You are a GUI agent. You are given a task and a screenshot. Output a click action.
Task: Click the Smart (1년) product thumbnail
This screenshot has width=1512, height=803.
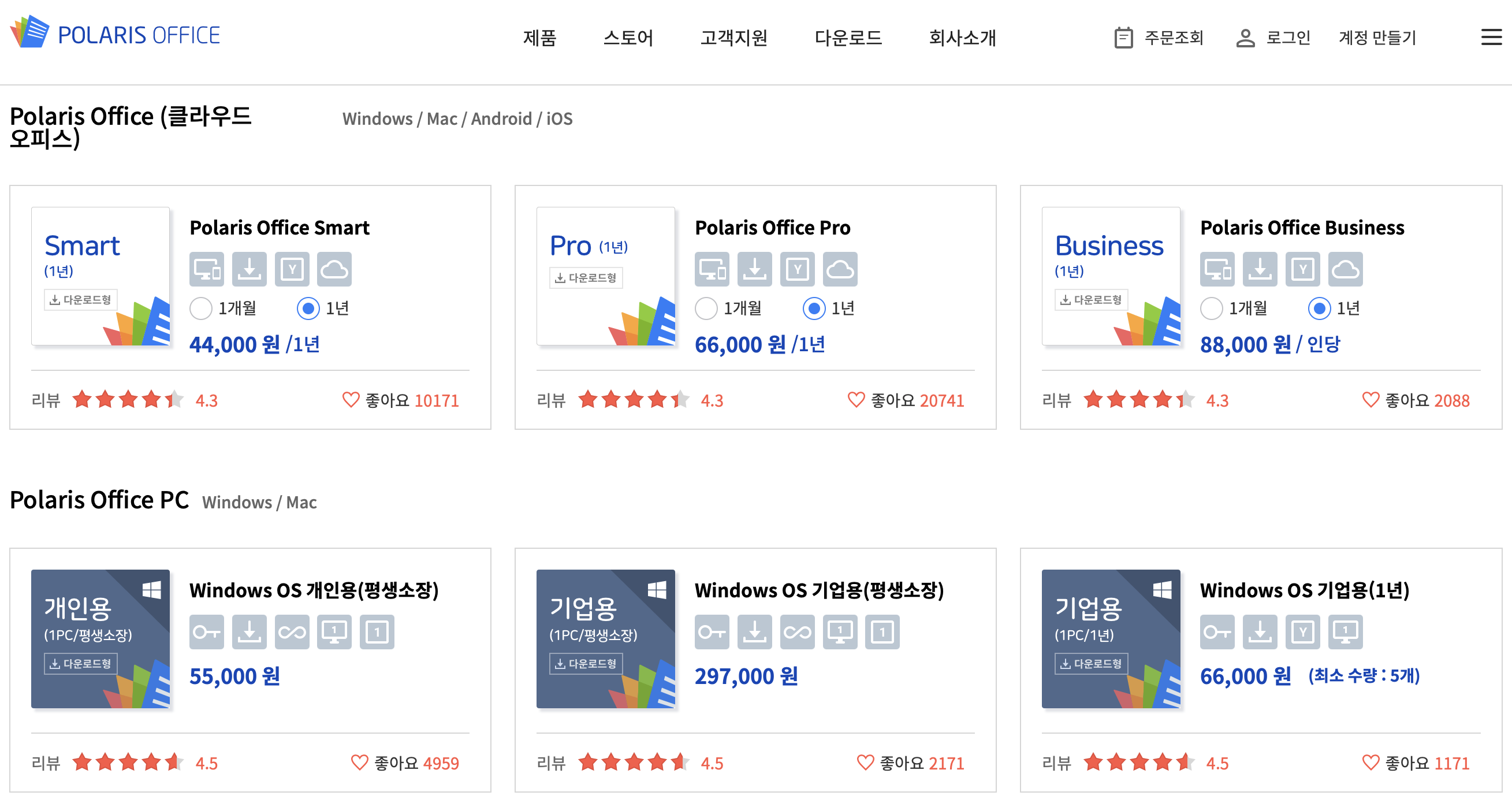100,276
